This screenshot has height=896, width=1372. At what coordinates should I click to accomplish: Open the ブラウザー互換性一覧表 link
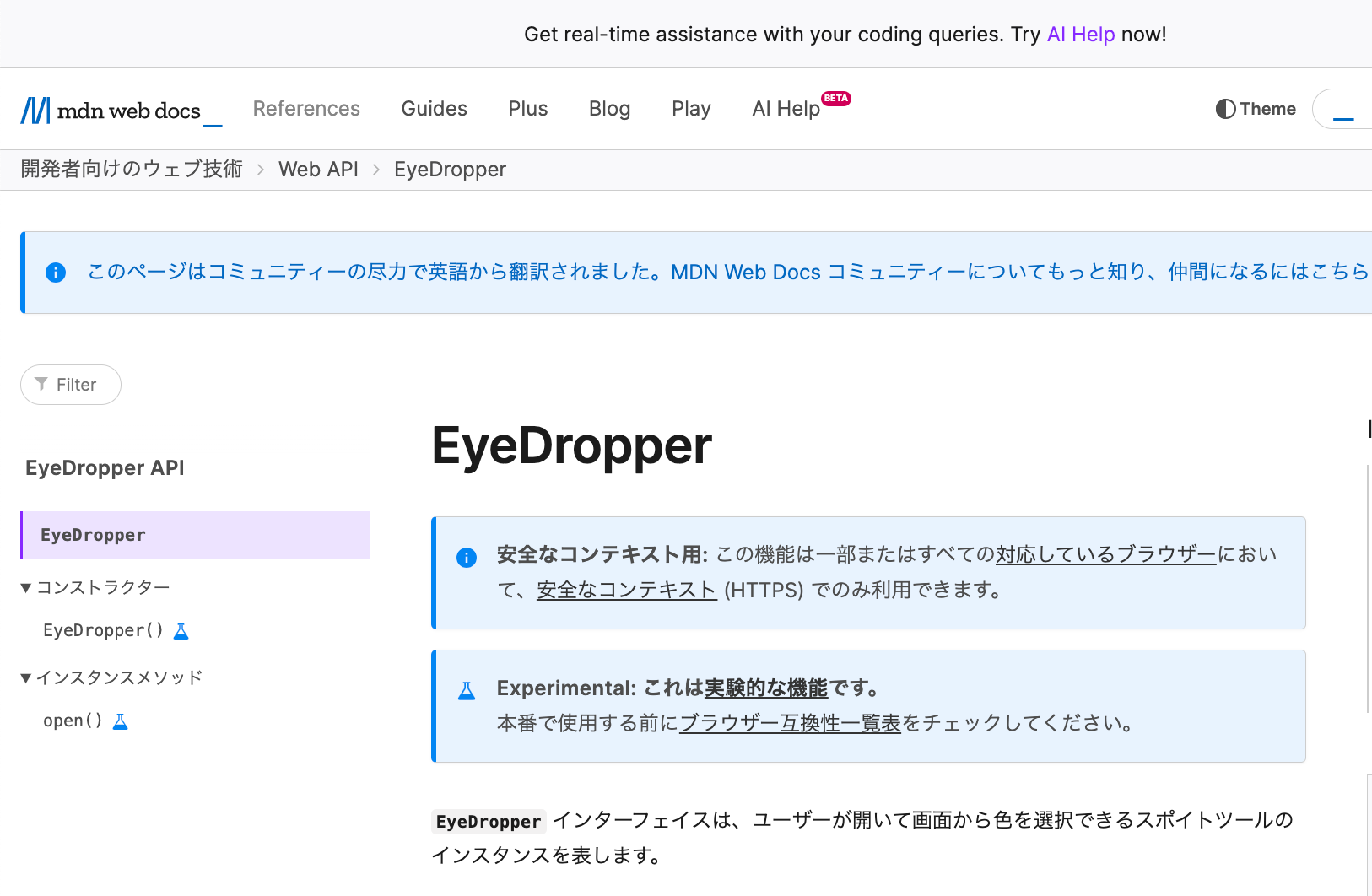click(x=791, y=723)
